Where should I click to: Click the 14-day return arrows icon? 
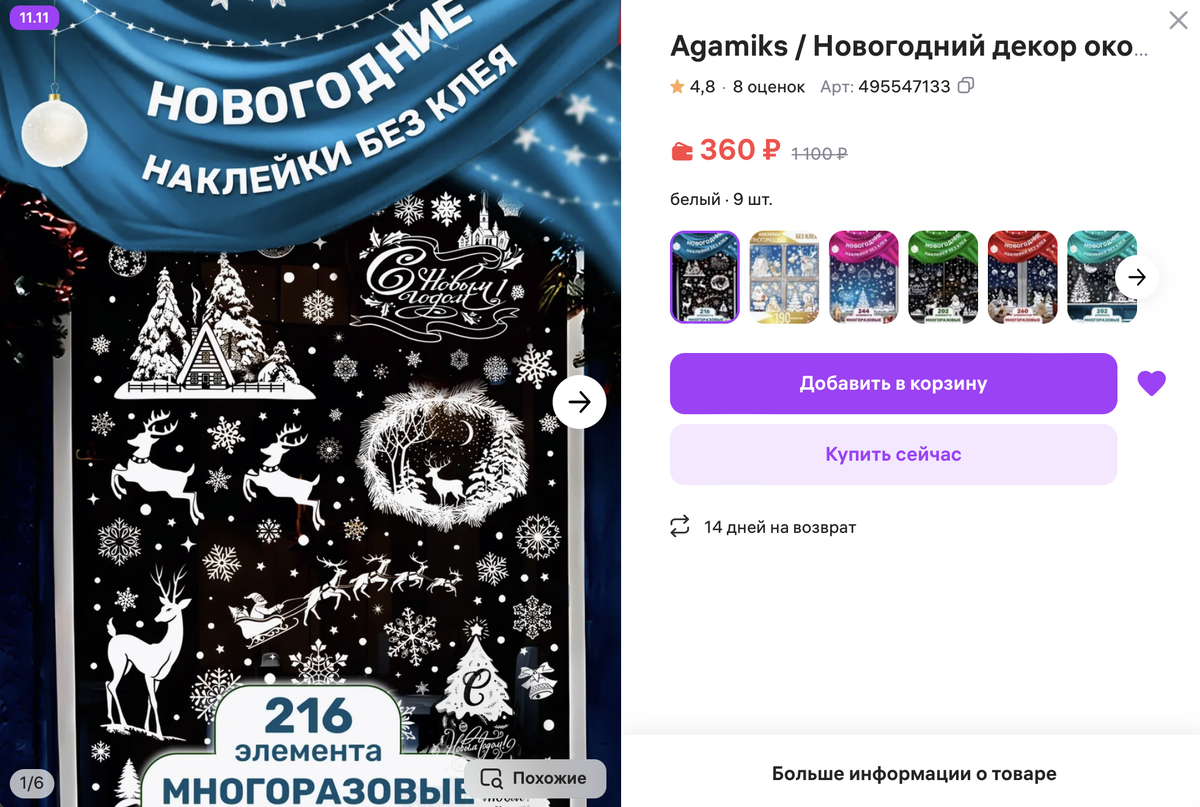tap(680, 527)
